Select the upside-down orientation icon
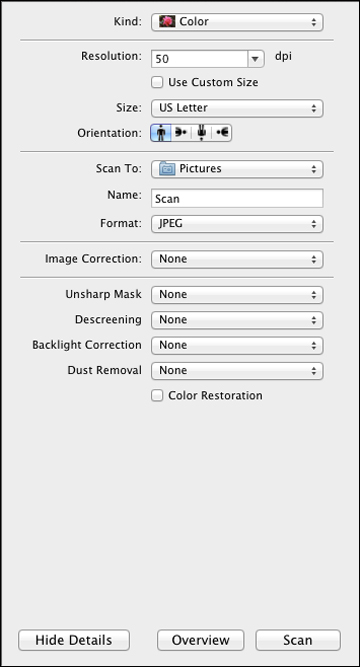This screenshot has height=667, width=360. click(201, 133)
